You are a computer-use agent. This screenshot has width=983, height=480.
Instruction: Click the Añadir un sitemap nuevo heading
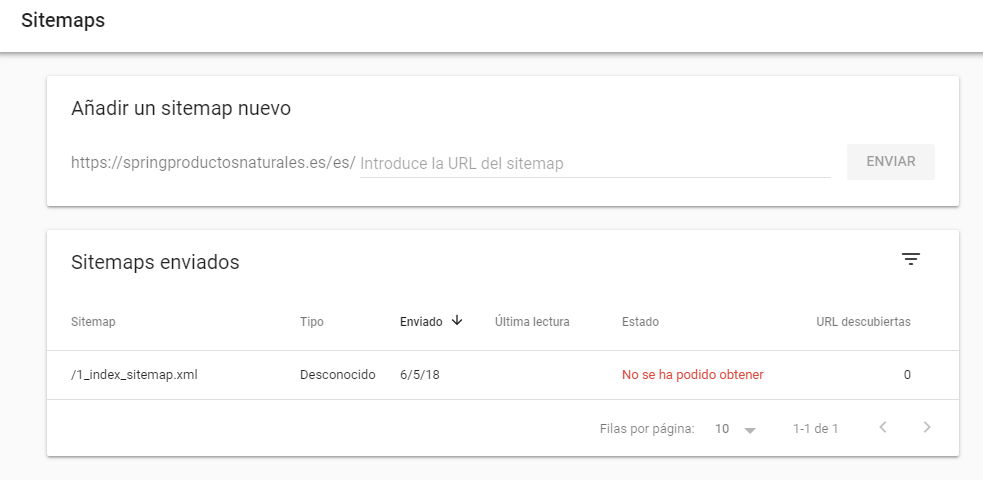coord(181,108)
